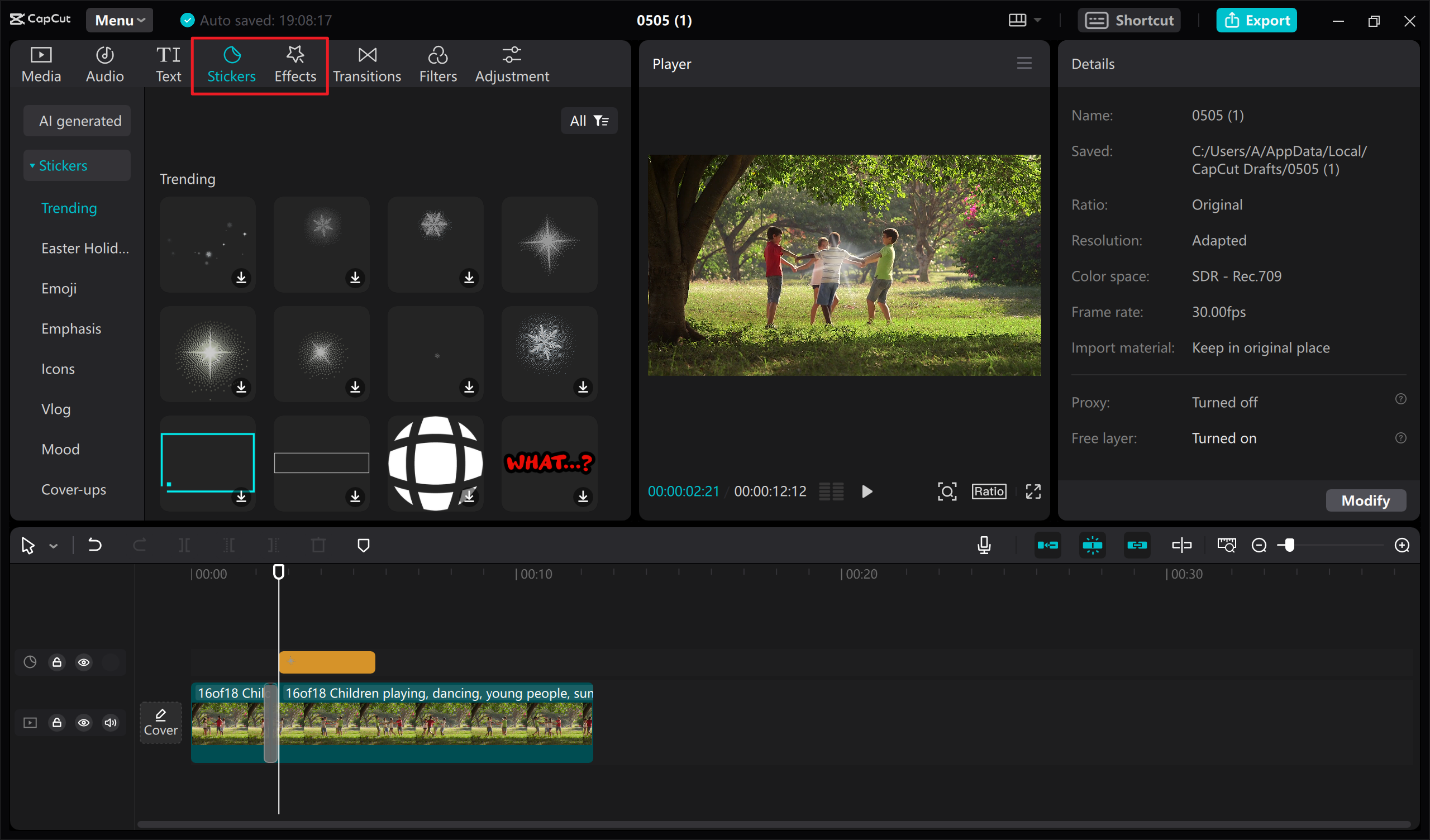Image resolution: width=1430 pixels, height=840 pixels.
Task: Click the timeline zoom-in plus icon
Action: 1402,546
